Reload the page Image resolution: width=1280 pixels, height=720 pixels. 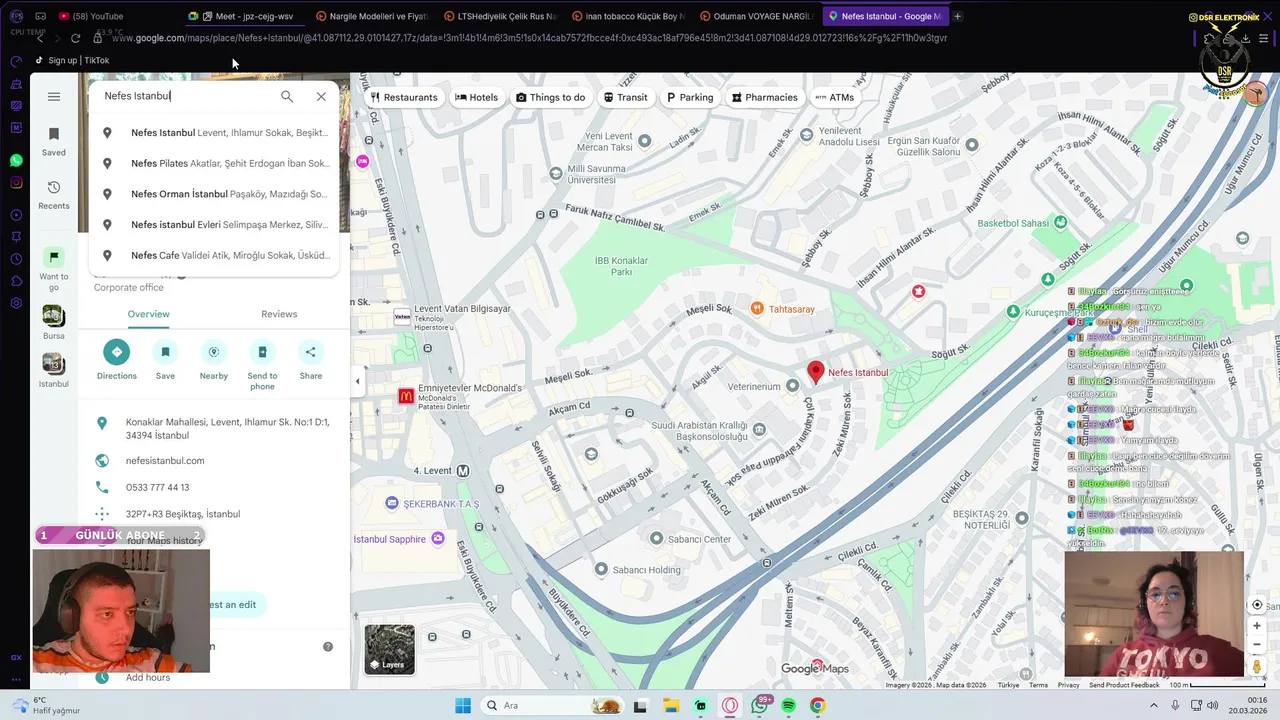[x=75, y=38]
